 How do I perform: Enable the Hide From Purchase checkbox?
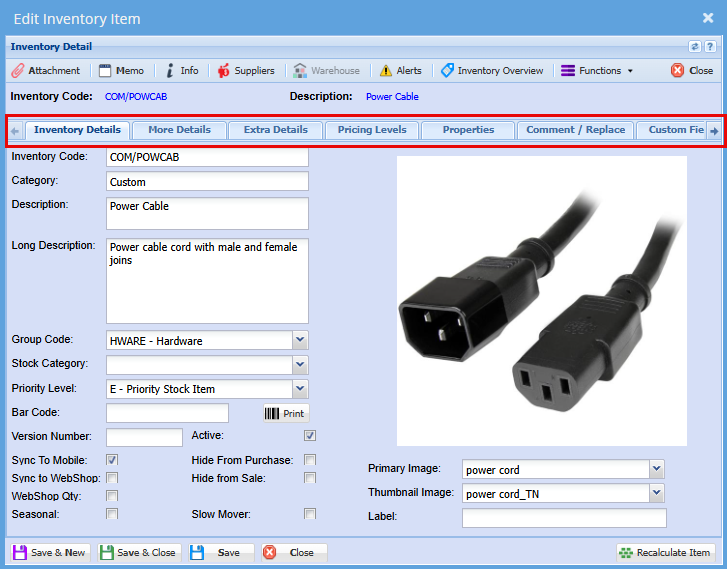click(x=310, y=460)
